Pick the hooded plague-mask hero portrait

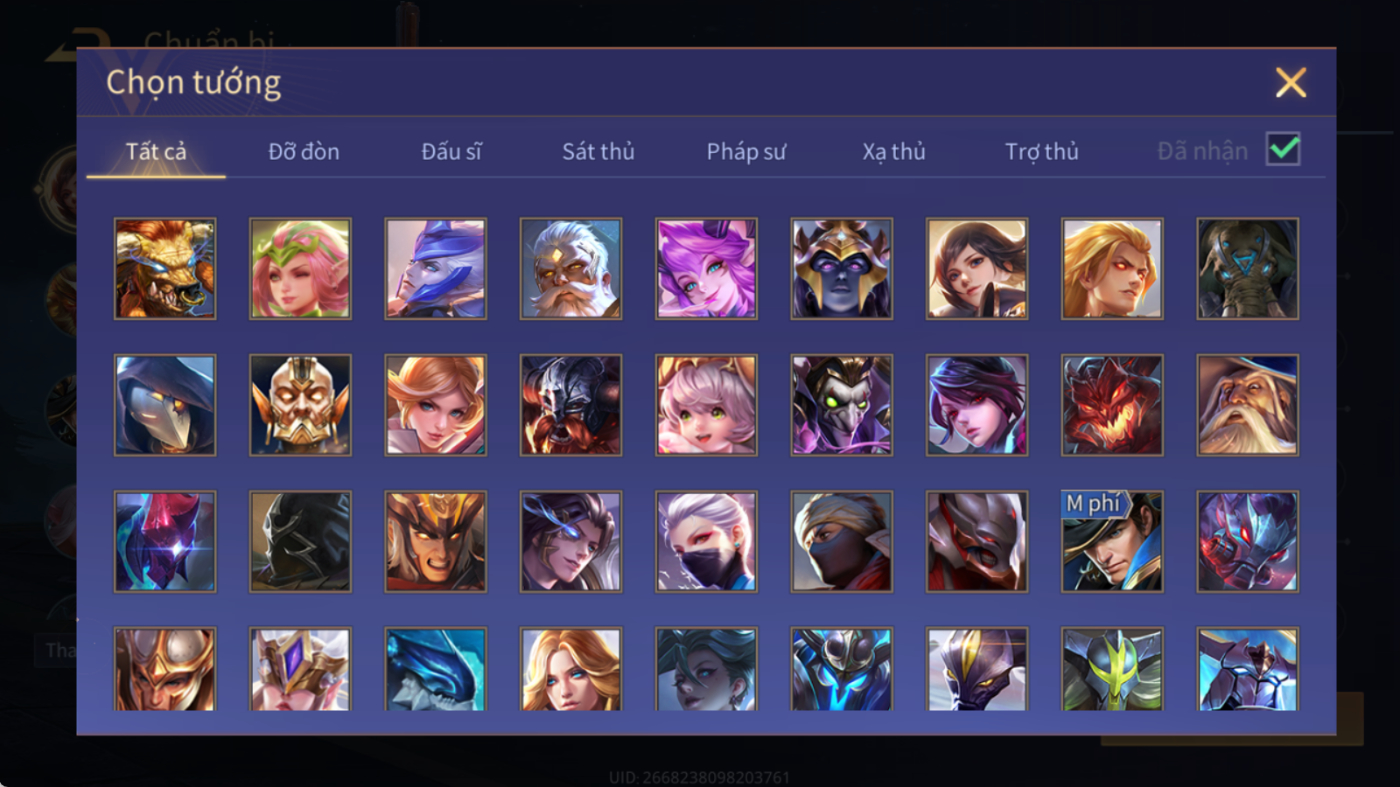point(165,405)
